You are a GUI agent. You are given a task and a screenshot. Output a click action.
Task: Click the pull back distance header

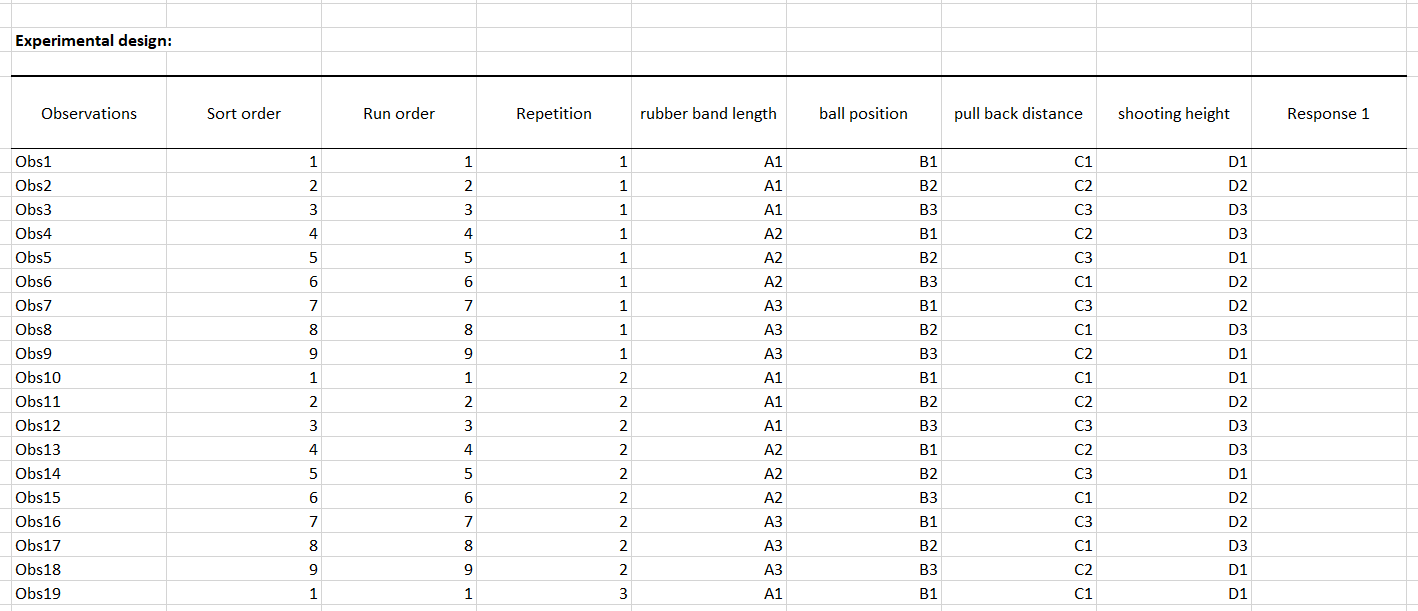[1018, 113]
